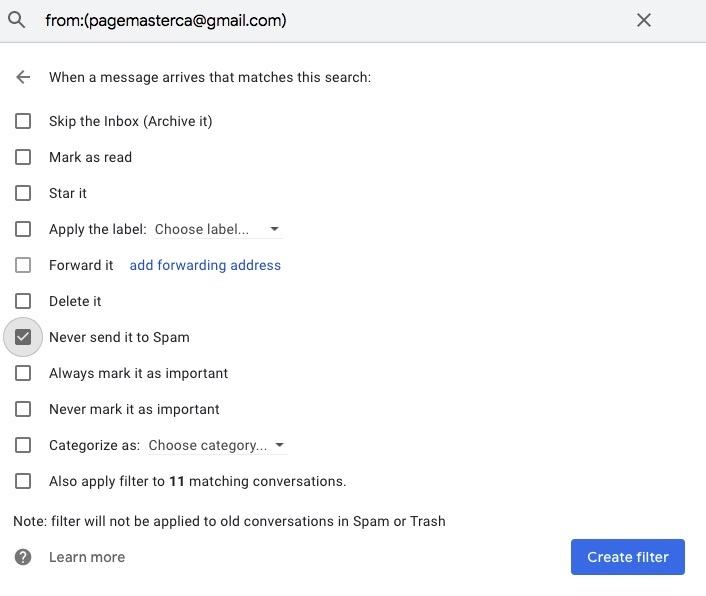Open the Choose label dropdown
Viewport: 706px width, 596px height.
(x=216, y=229)
